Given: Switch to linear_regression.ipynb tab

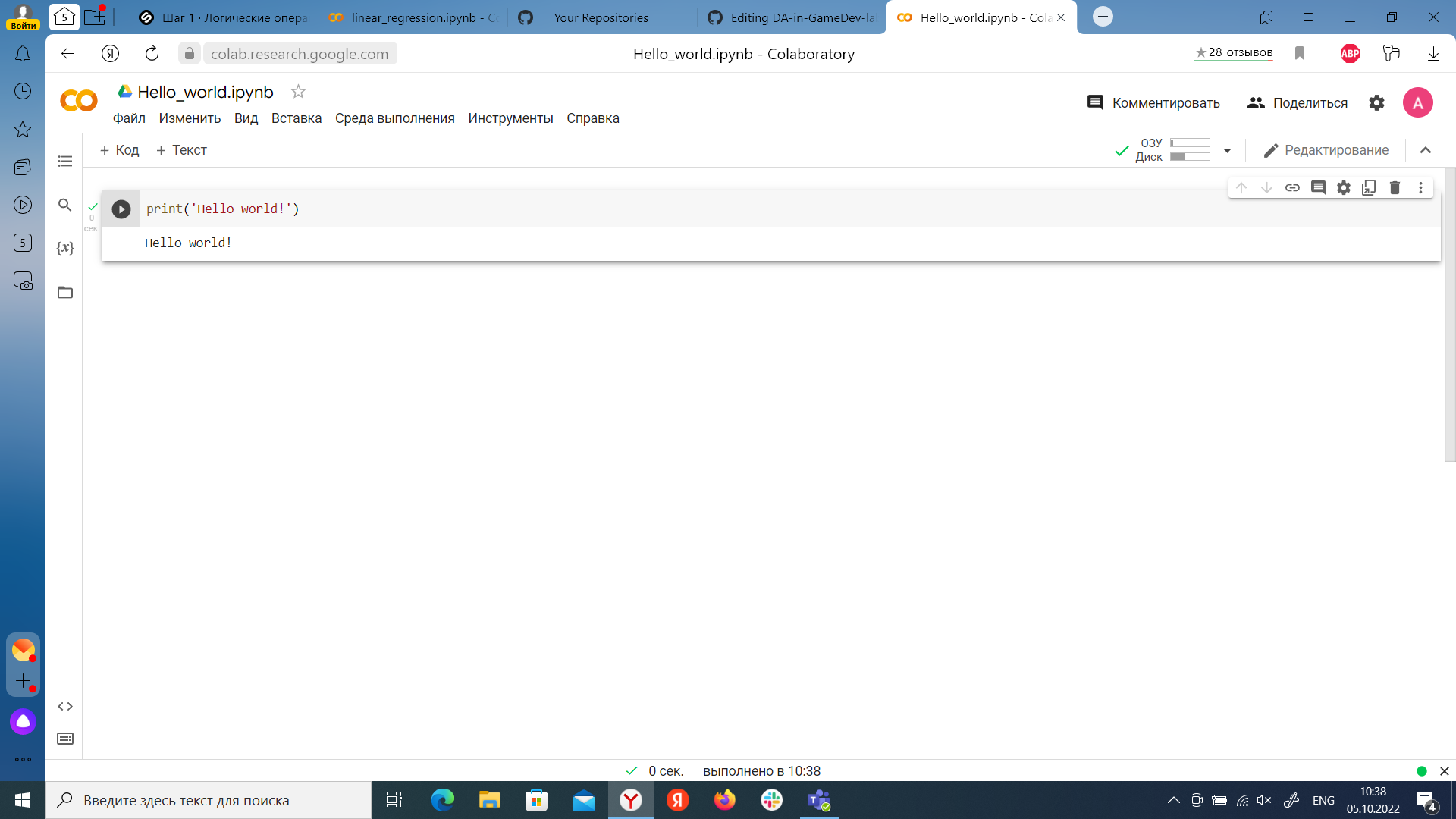Looking at the screenshot, I should coord(413,17).
